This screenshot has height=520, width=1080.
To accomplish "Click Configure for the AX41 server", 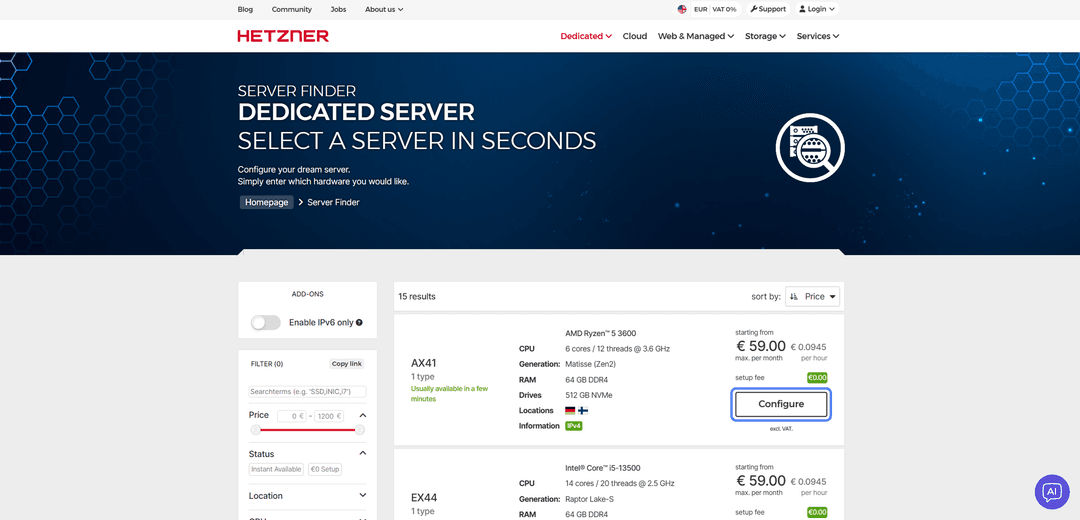I will 781,404.
